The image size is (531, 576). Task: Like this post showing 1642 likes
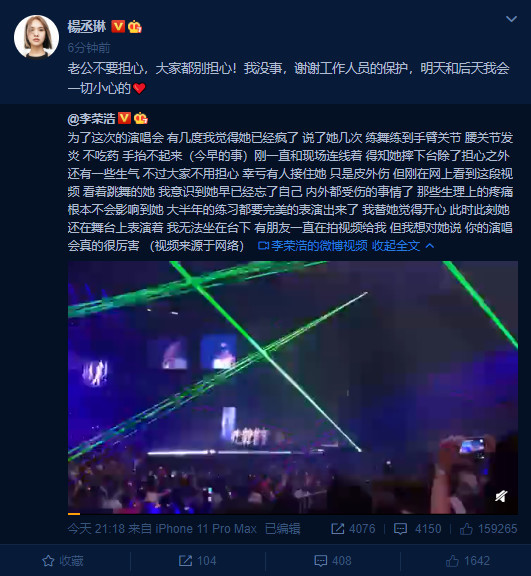[x=468, y=561]
